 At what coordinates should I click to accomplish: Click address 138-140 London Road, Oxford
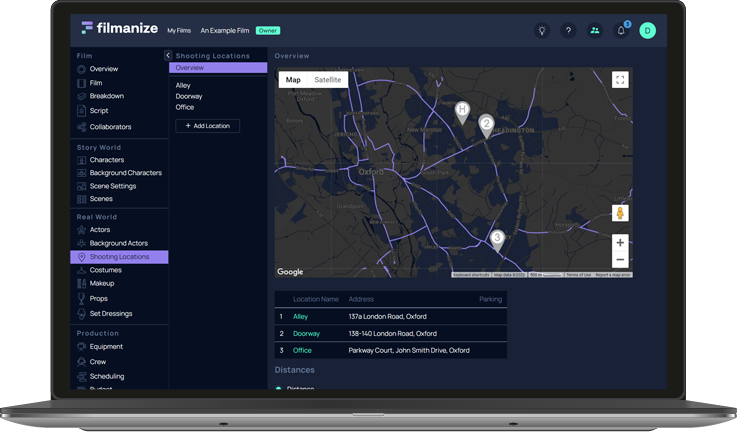tap(392, 334)
